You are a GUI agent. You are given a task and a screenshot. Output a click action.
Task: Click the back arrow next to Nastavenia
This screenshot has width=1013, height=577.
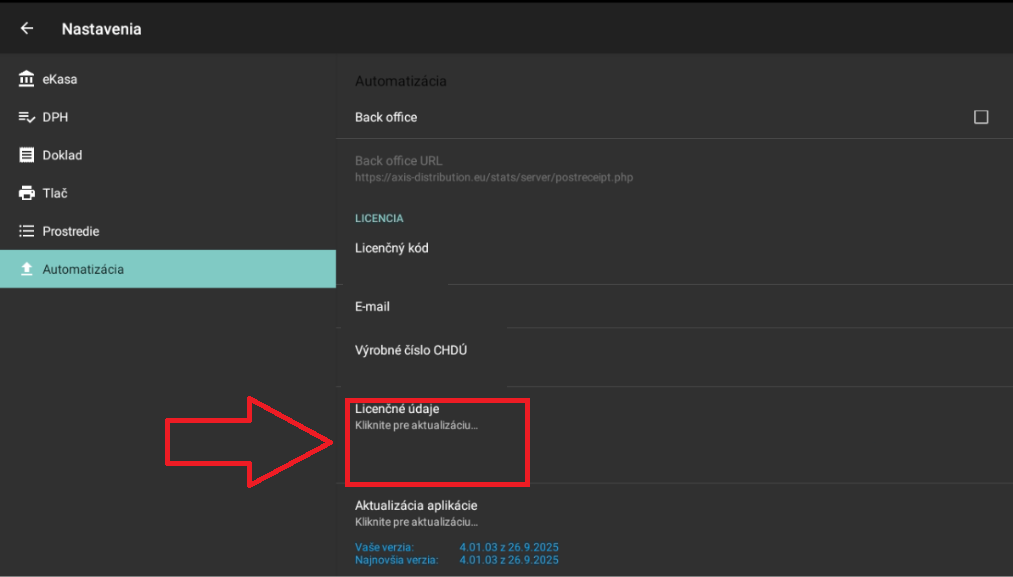[27, 29]
